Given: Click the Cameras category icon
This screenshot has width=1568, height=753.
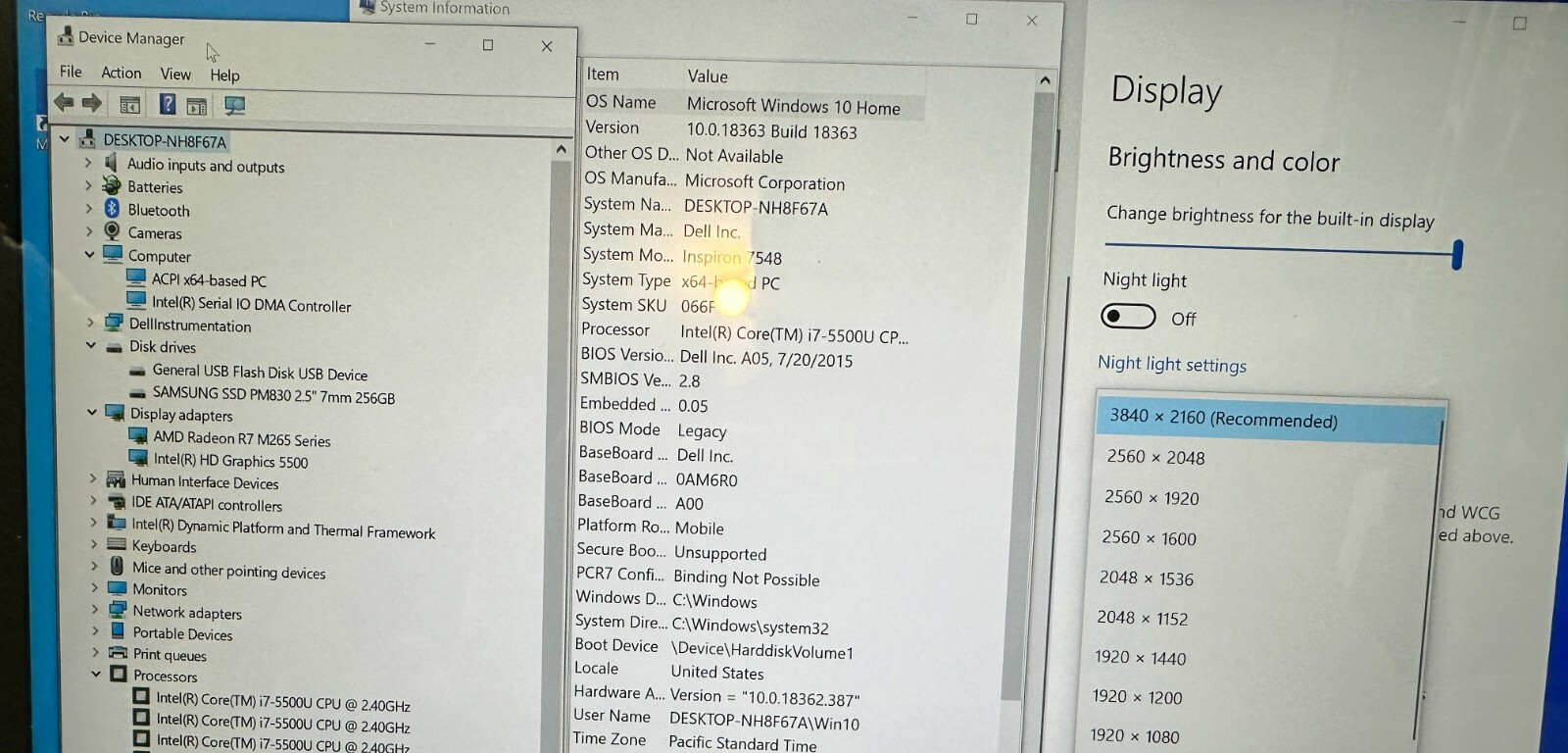Looking at the screenshot, I should pos(113,231).
